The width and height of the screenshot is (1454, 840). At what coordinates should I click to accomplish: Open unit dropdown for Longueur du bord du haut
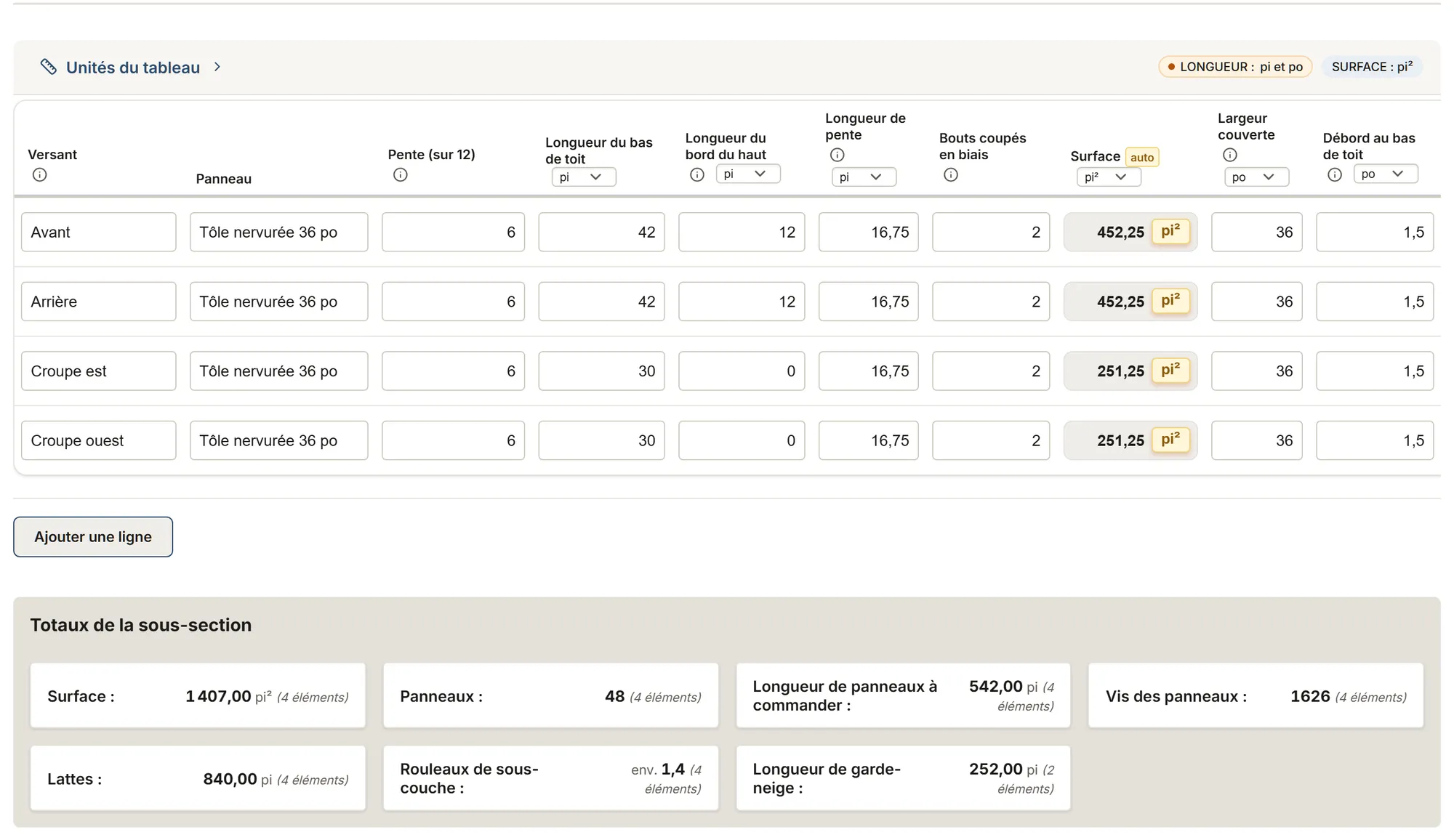tap(748, 174)
